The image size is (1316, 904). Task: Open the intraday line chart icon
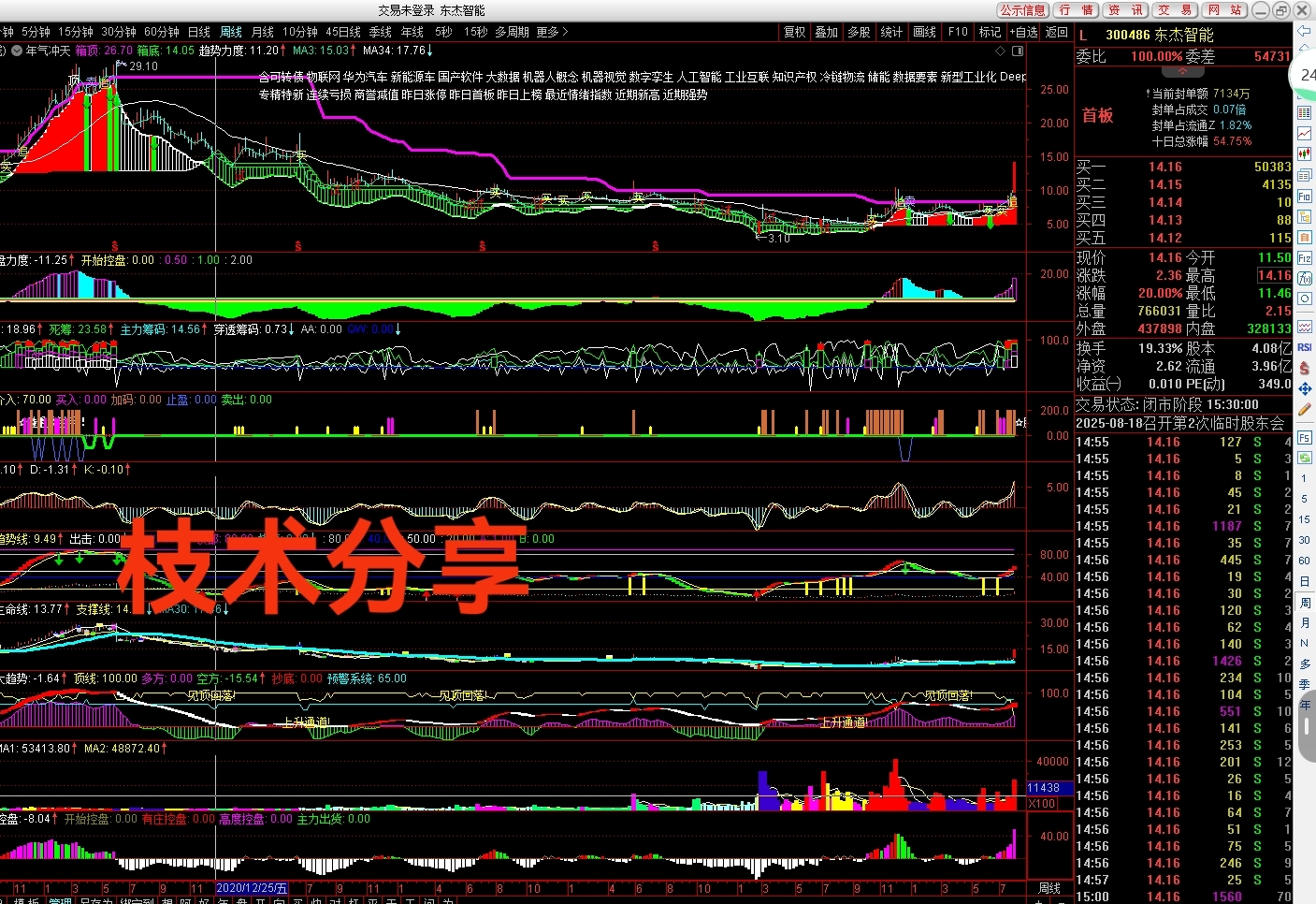point(1304,134)
